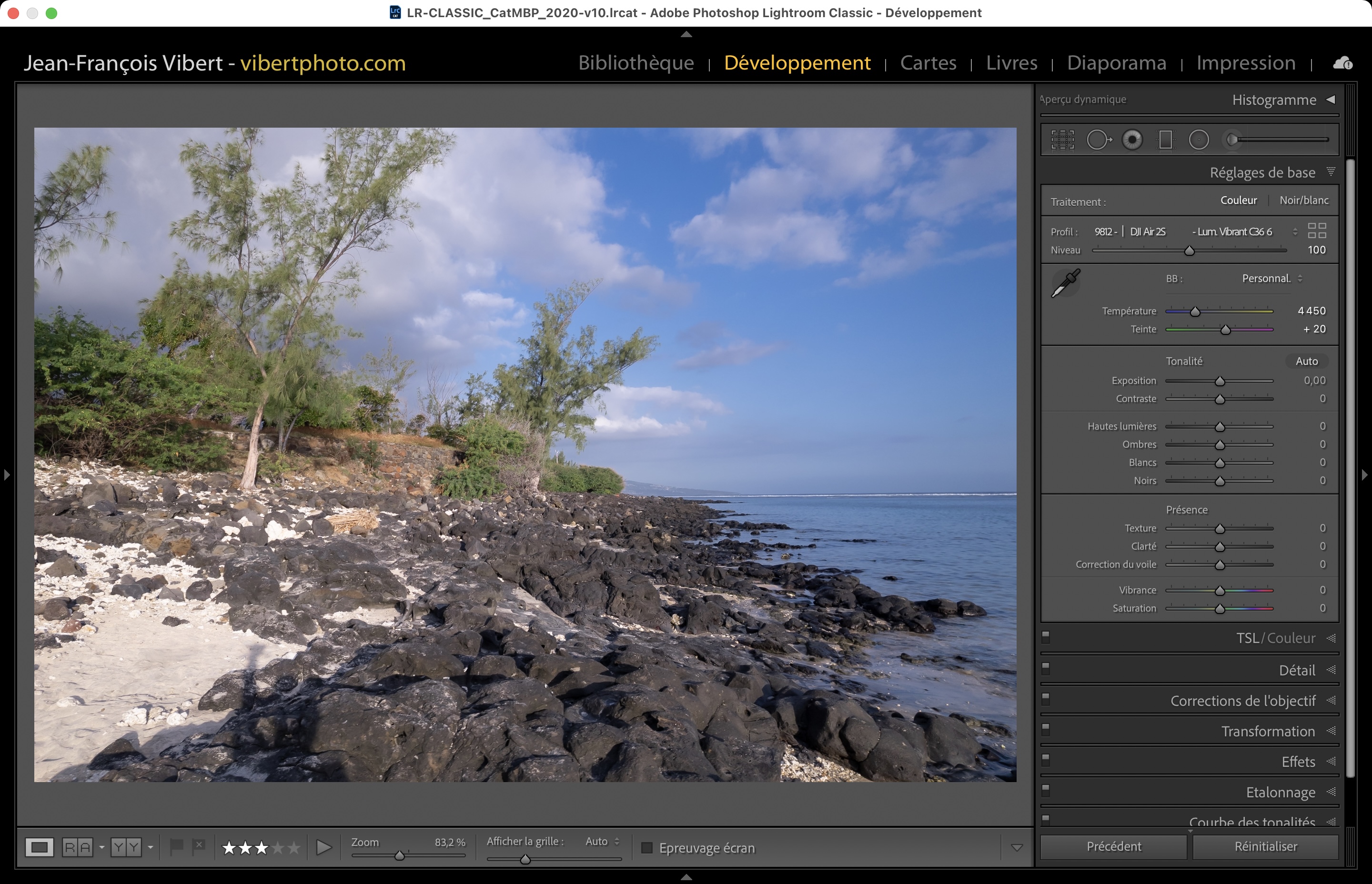Image resolution: width=1372 pixels, height=884 pixels.
Task: Click the cloud sync status icon
Action: (1343, 63)
